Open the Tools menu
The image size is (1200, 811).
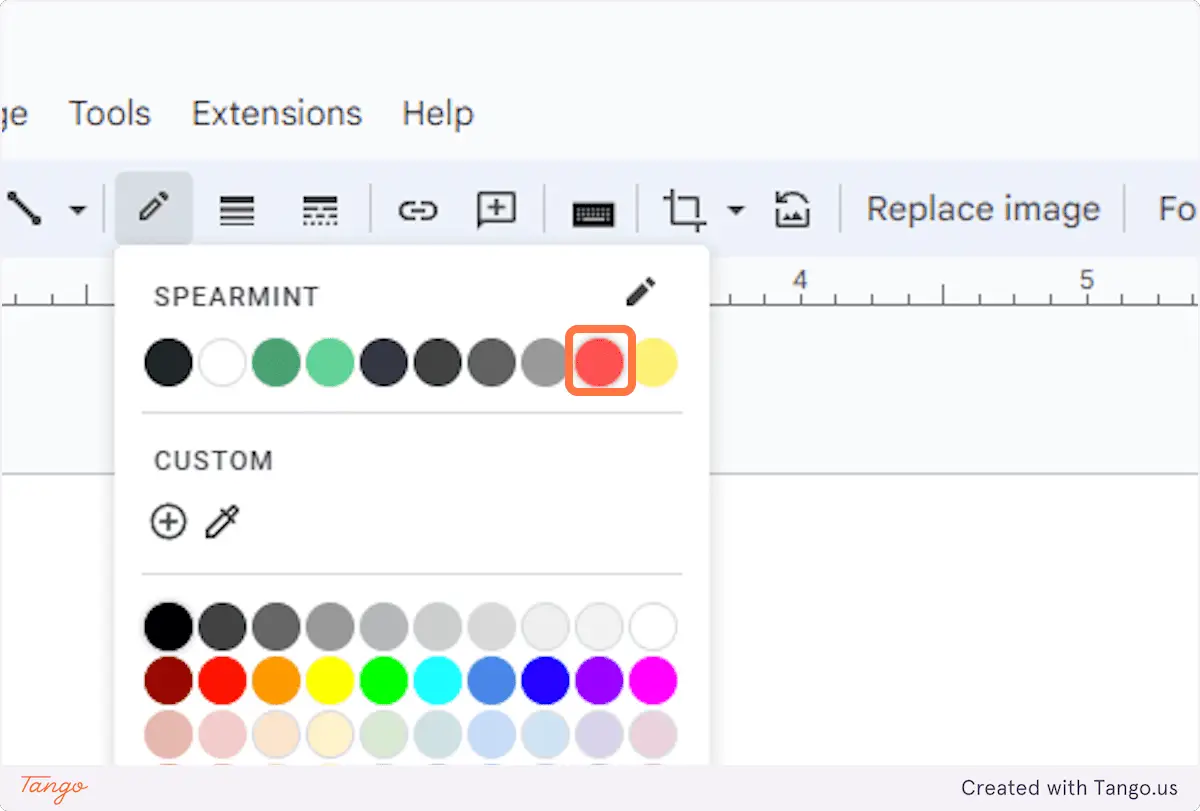pyautogui.click(x=110, y=113)
